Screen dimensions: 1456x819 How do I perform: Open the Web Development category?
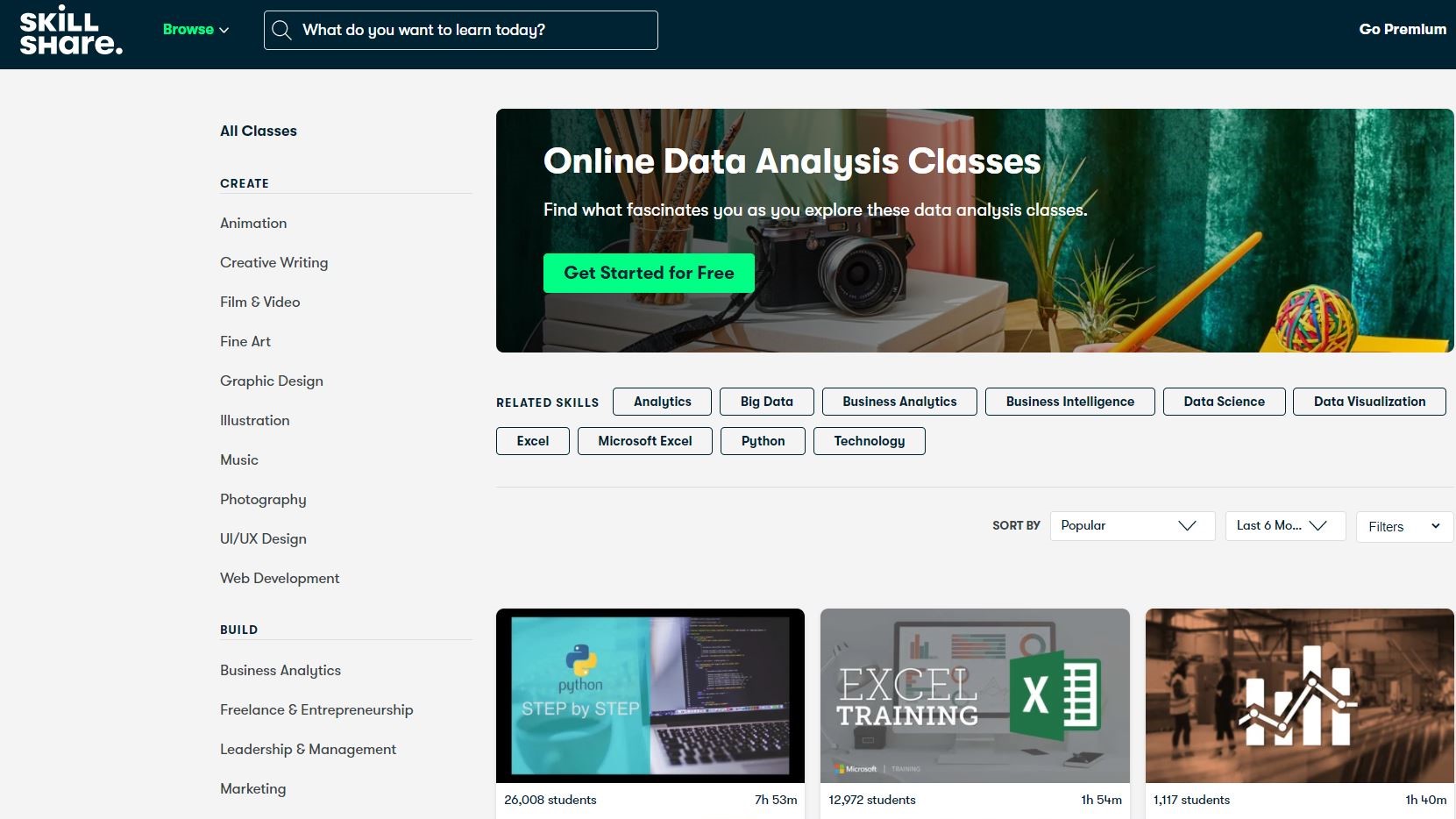[280, 578]
